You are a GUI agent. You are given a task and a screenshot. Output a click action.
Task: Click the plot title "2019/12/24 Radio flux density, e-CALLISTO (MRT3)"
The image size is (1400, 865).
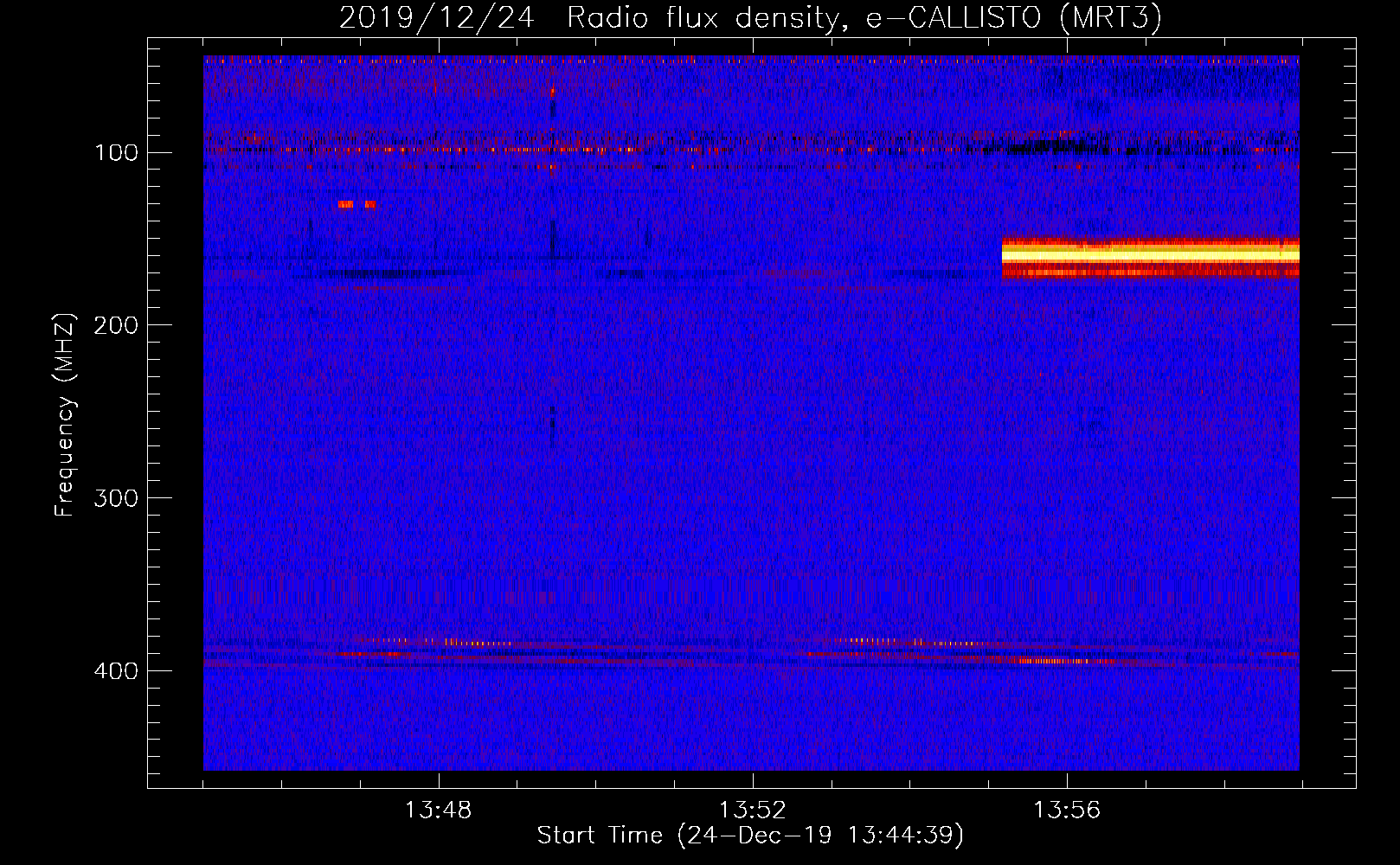pyautogui.click(x=750, y=17)
